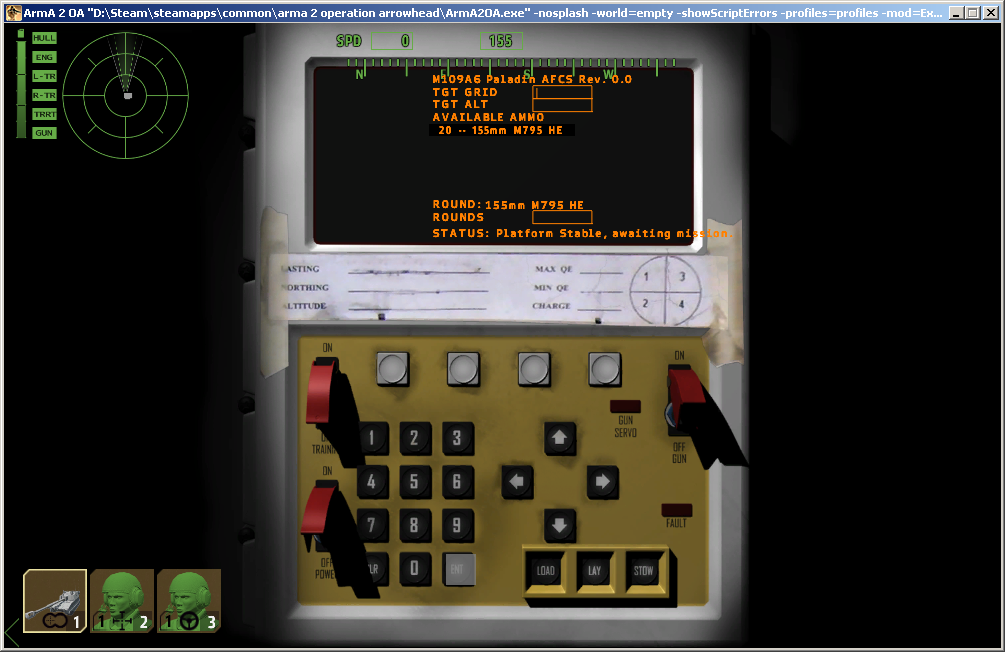Hit the ENT key on the keypad
Viewport: 1005px width, 652px height.
[x=458, y=569]
